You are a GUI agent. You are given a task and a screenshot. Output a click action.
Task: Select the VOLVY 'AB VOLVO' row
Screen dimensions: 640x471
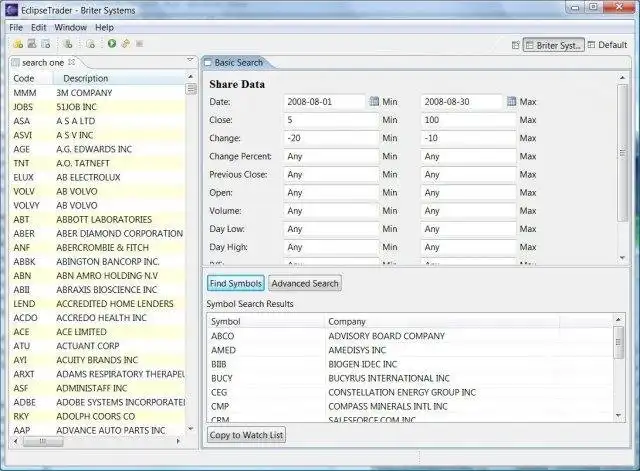click(x=98, y=205)
